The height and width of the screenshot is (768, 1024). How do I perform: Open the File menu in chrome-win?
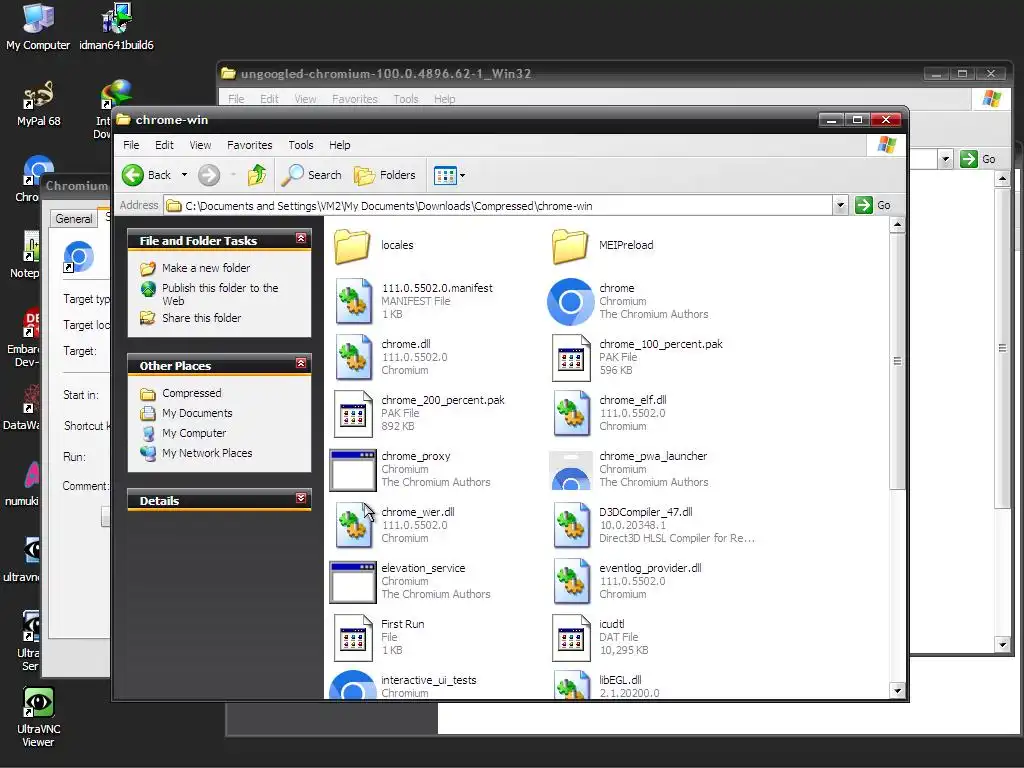(131, 145)
